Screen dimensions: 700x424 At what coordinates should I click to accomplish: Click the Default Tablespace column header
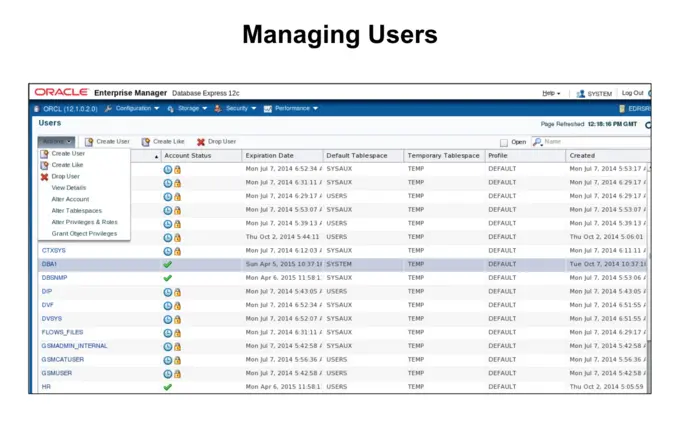pos(363,156)
